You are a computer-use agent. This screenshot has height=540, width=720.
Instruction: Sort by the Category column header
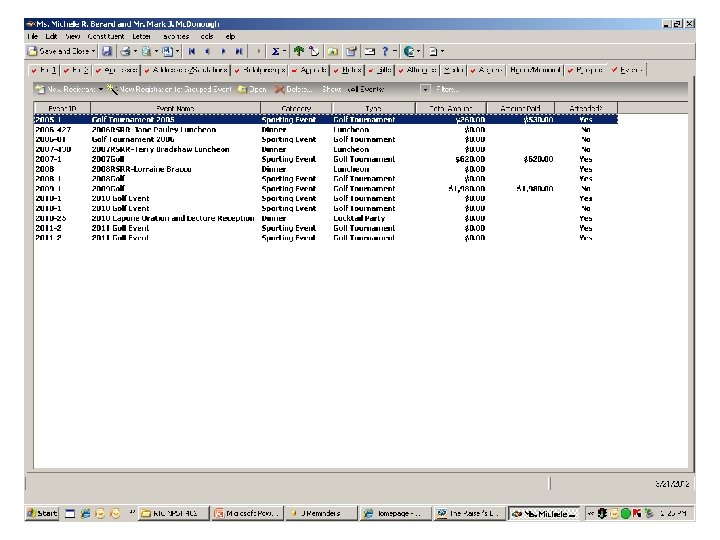[296, 108]
